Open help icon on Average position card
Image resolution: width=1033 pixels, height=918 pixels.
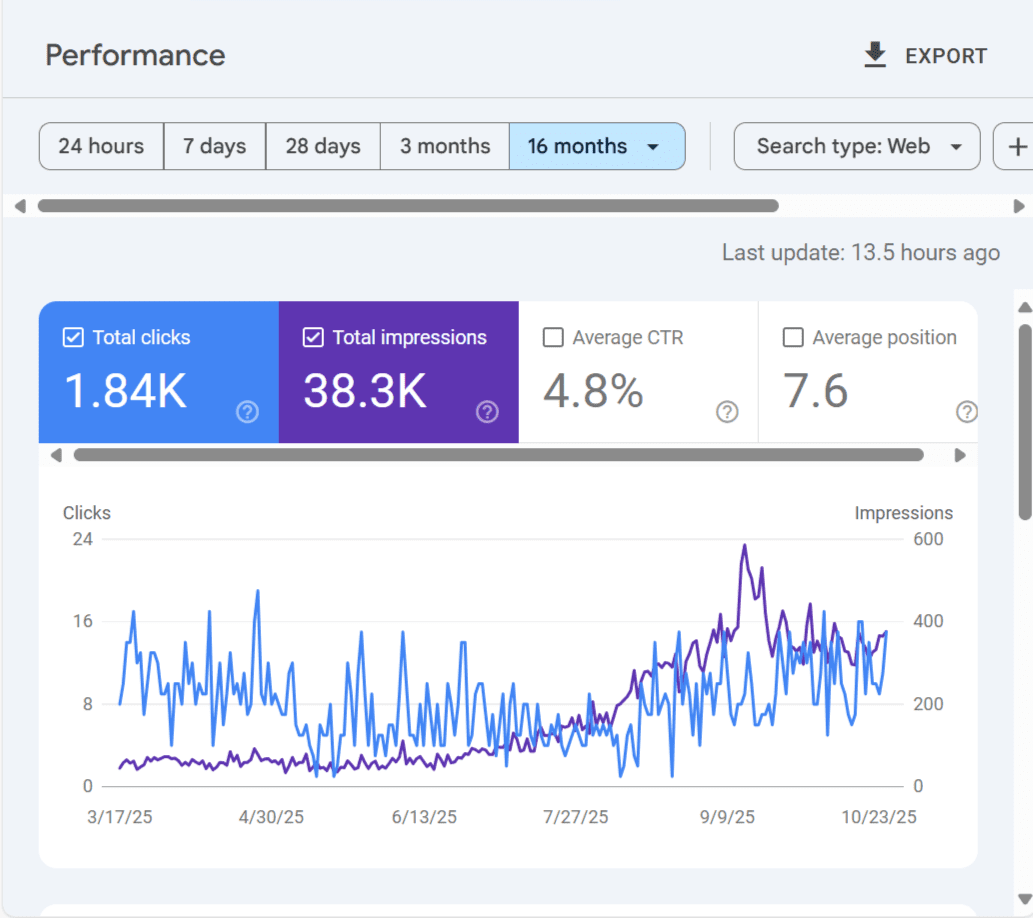pyautogui.click(x=966, y=412)
